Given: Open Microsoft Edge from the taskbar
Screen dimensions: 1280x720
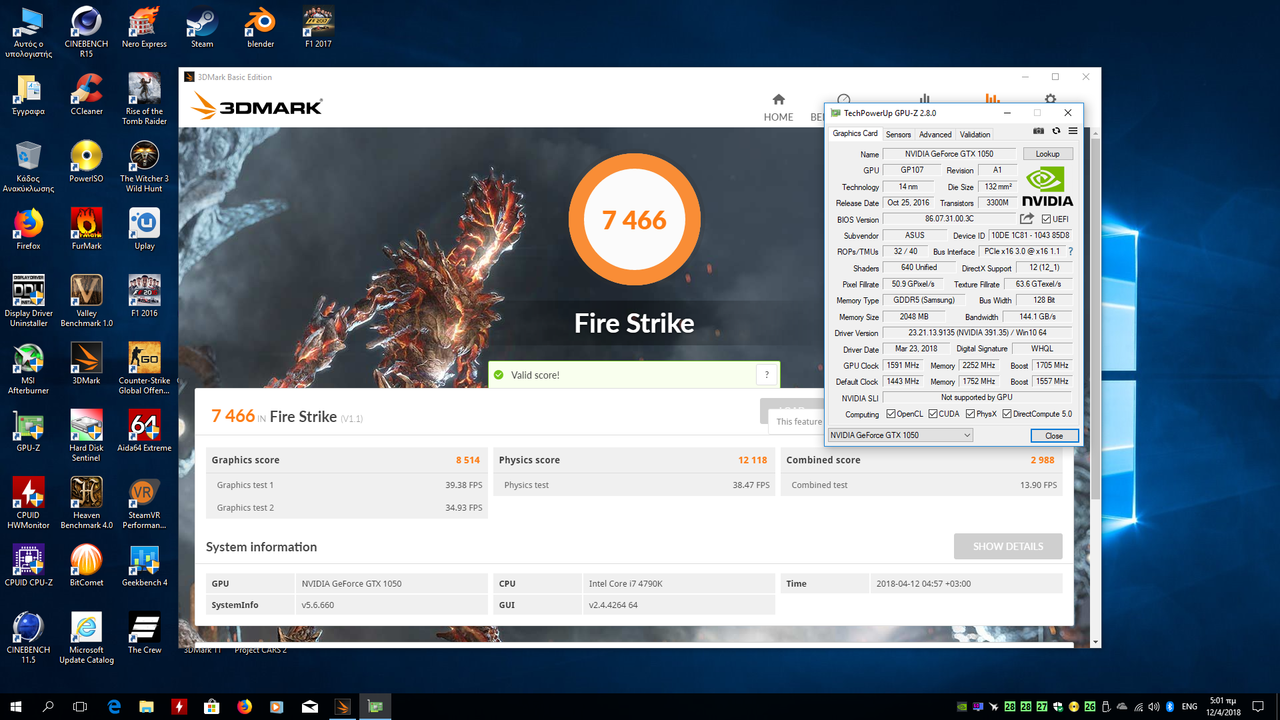Looking at the screenshot, I should pos(114,706).
